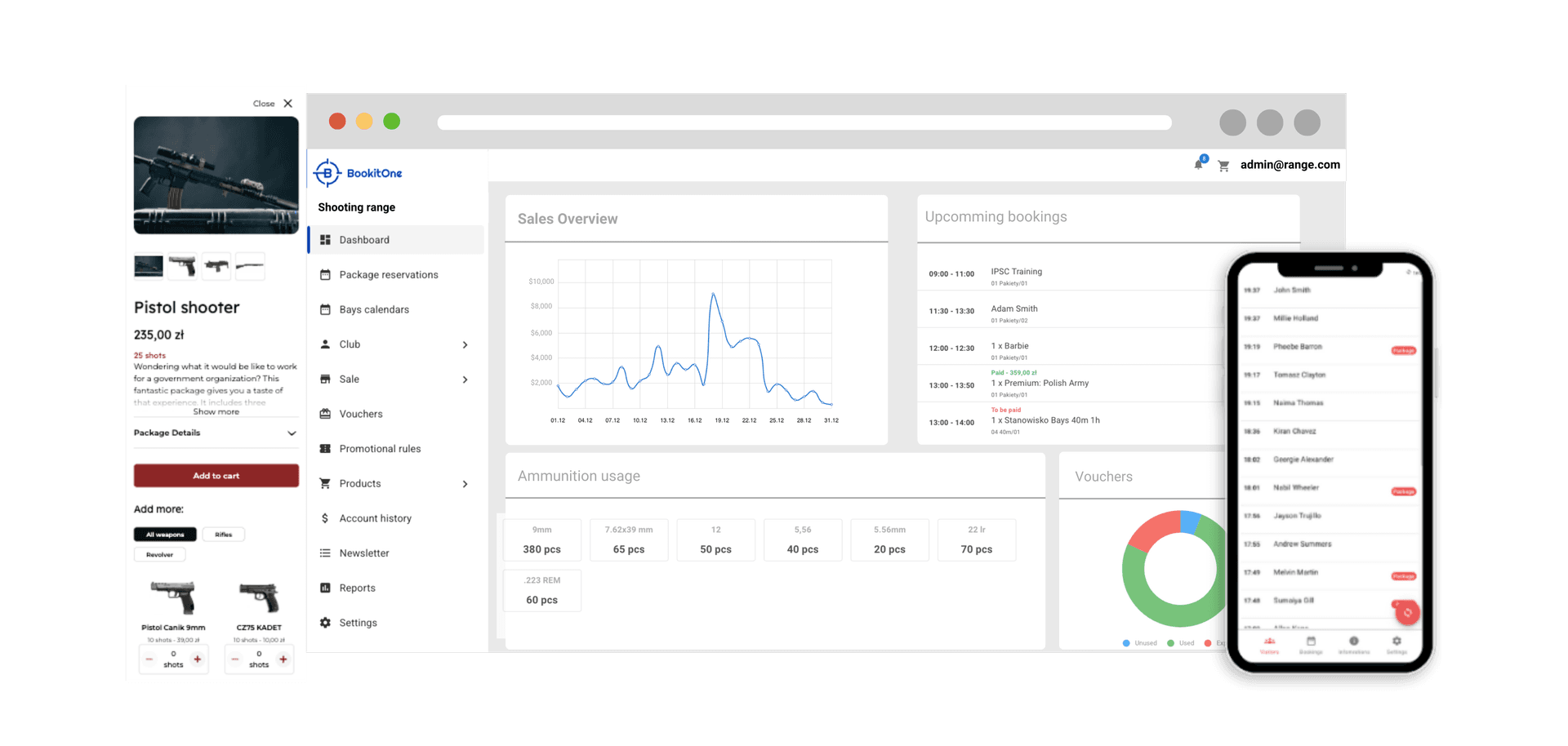This screenshot has height=746, width=1568.
Task: Click the notification bell icon
Action: [x=1198, y=164]
